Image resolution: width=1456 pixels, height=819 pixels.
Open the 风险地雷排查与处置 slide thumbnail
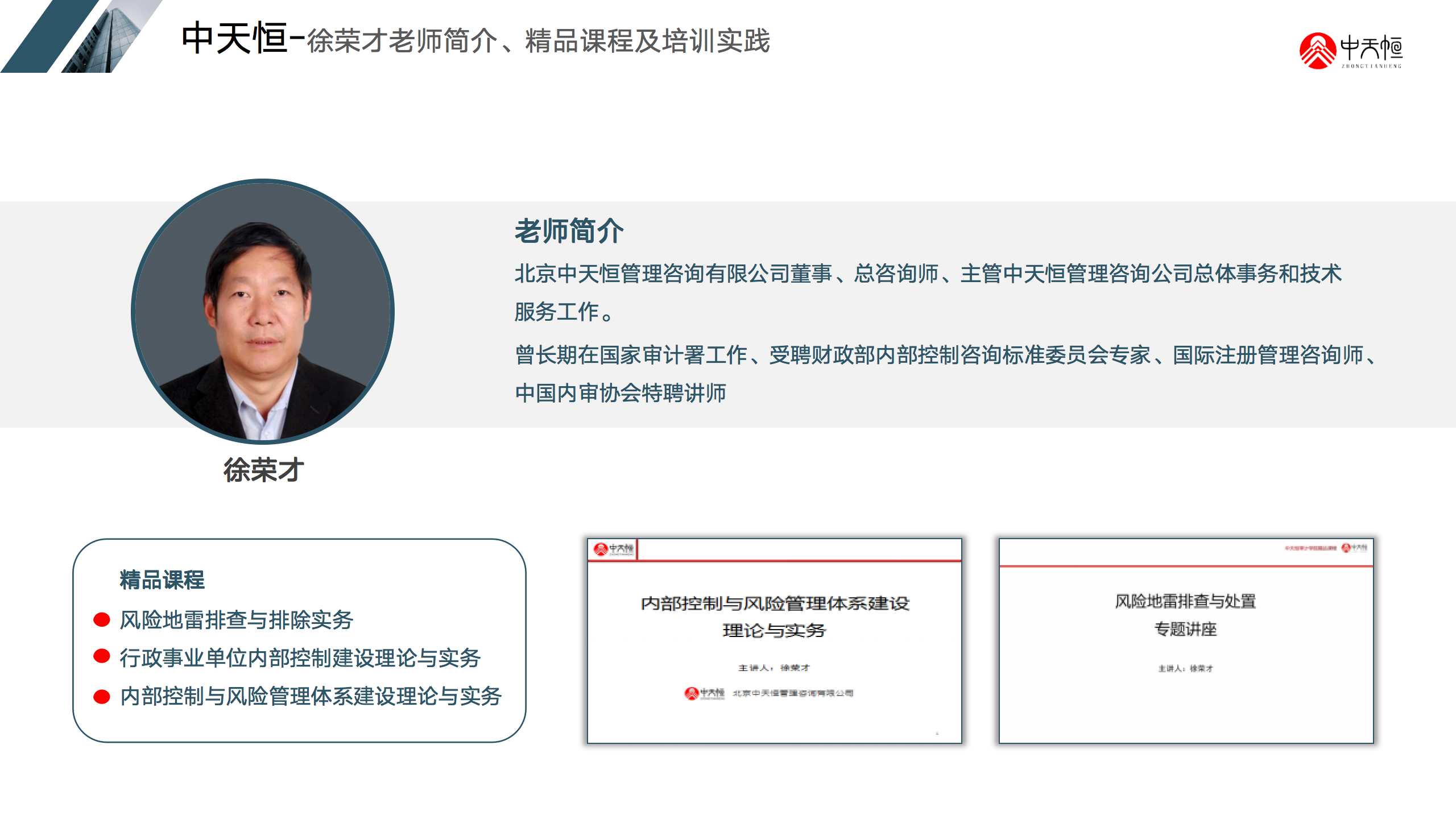(1186, 641)
